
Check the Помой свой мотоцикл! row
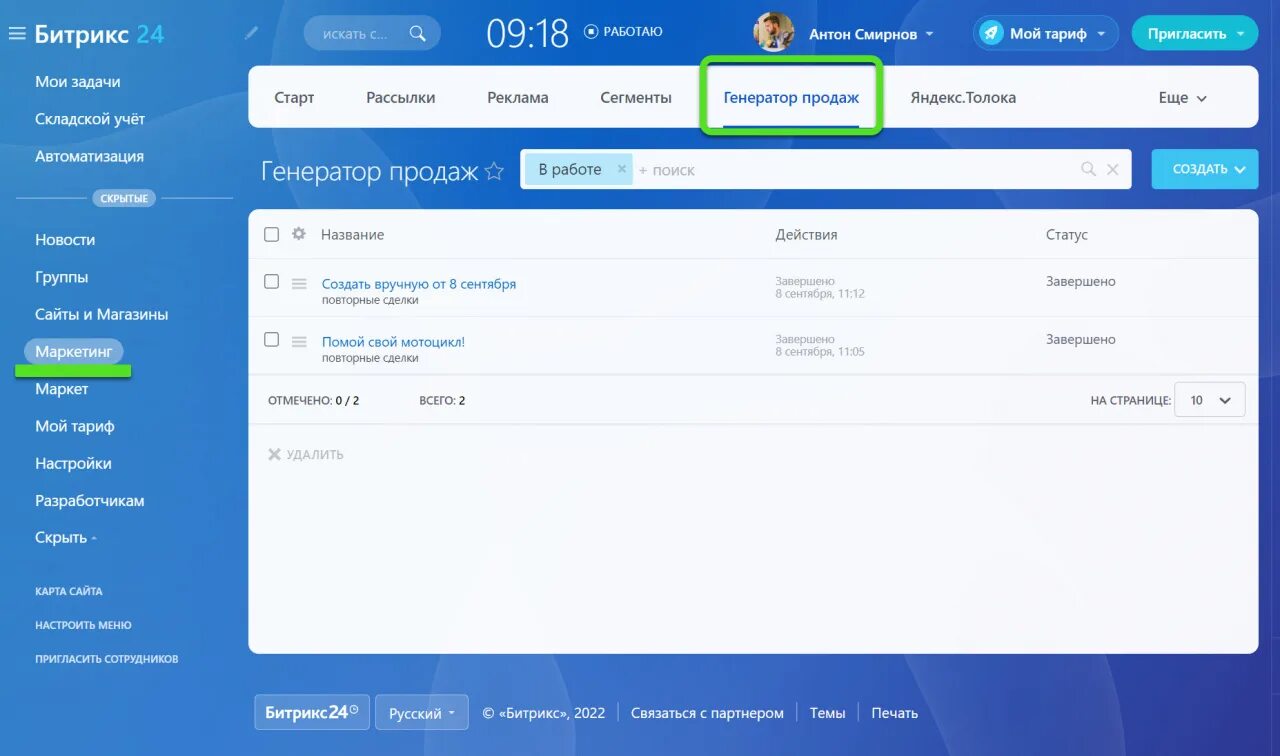pos(271,340)
